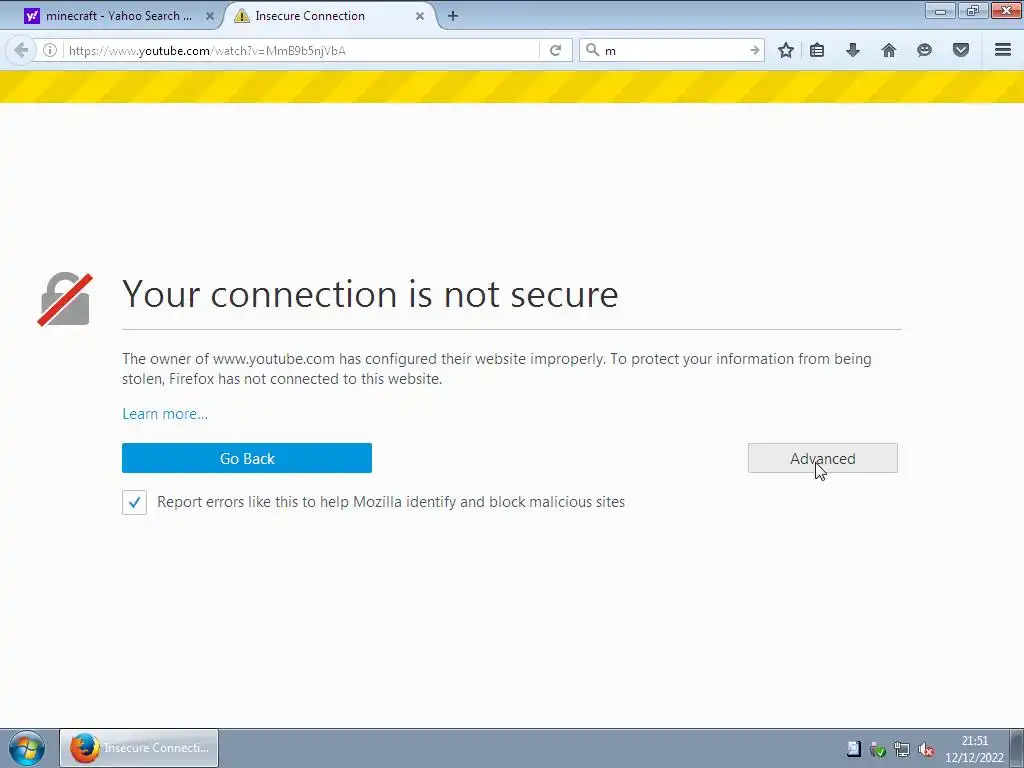Follow the Learn more link
1024x768 pixels.
165,414
